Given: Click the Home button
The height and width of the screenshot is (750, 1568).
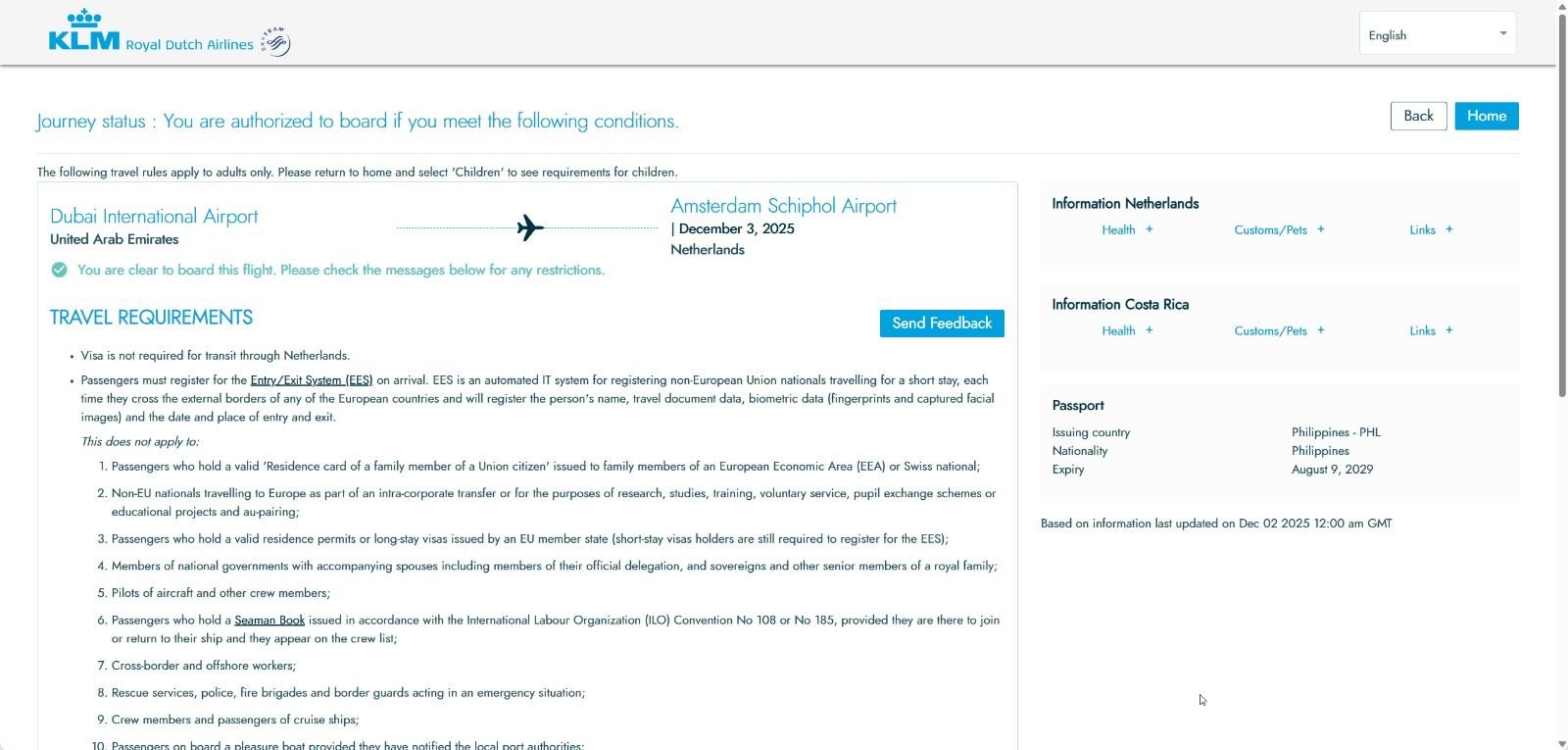Looking at the screenshot, I should point(1487,115).
